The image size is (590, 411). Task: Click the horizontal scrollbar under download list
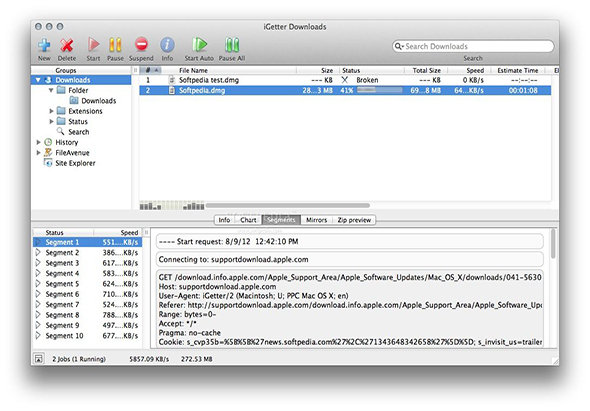(x=287, y=206)
